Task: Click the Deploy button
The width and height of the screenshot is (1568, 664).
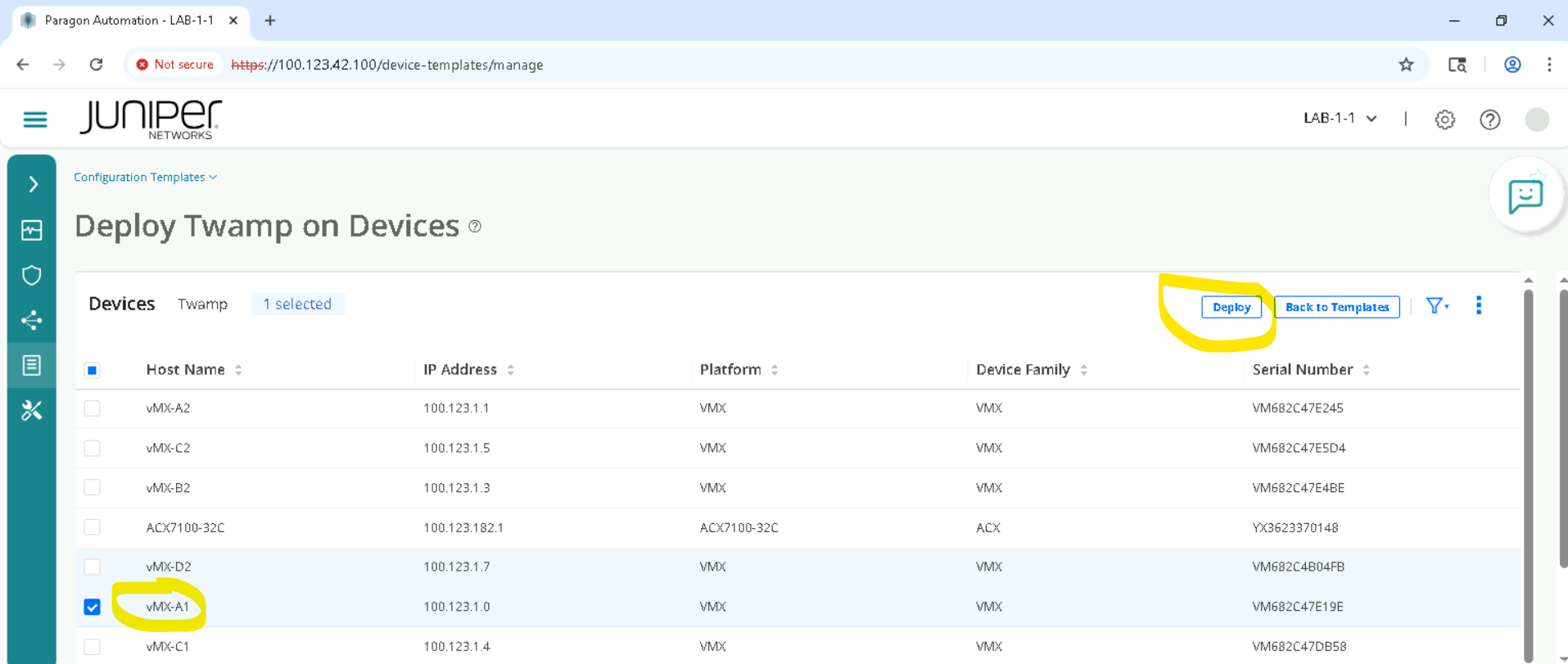Action: click(1231, 307)
